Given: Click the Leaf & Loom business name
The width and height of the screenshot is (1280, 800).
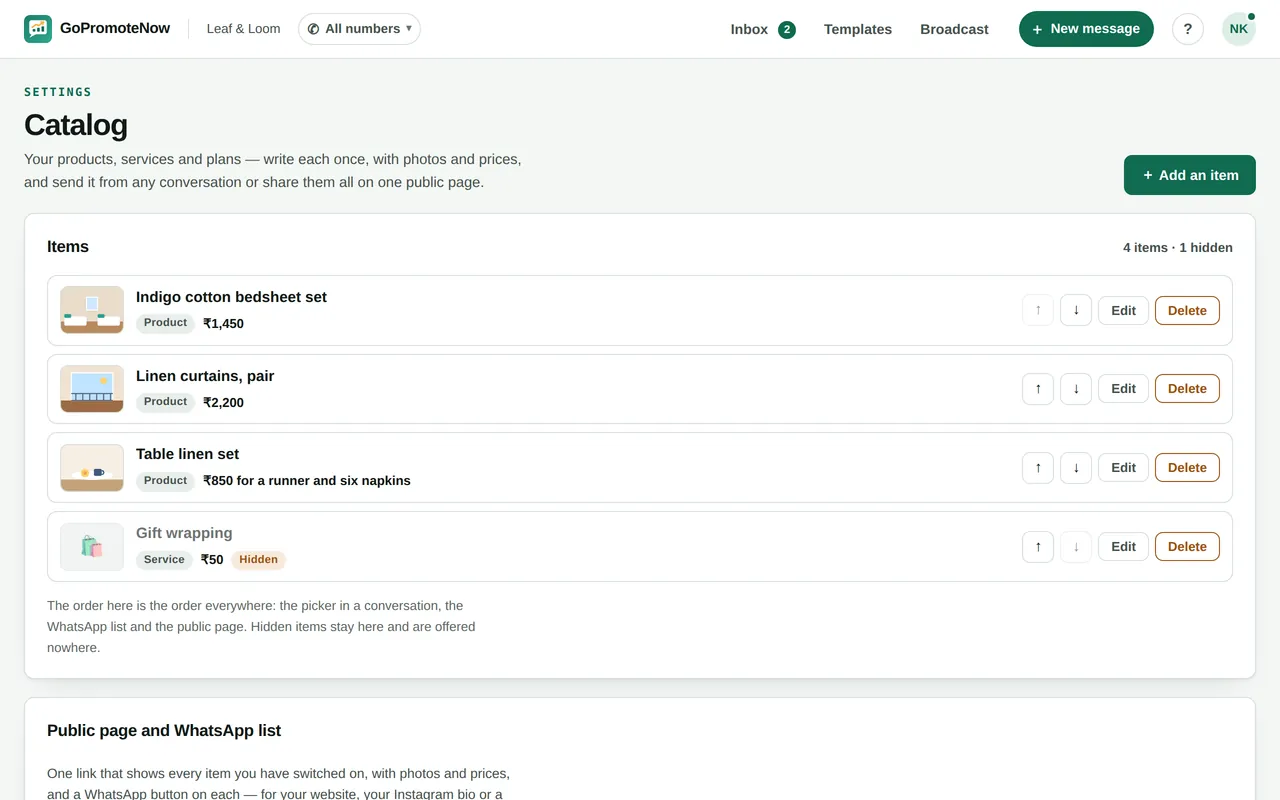Looking at the screenshot, I should 243,29.
